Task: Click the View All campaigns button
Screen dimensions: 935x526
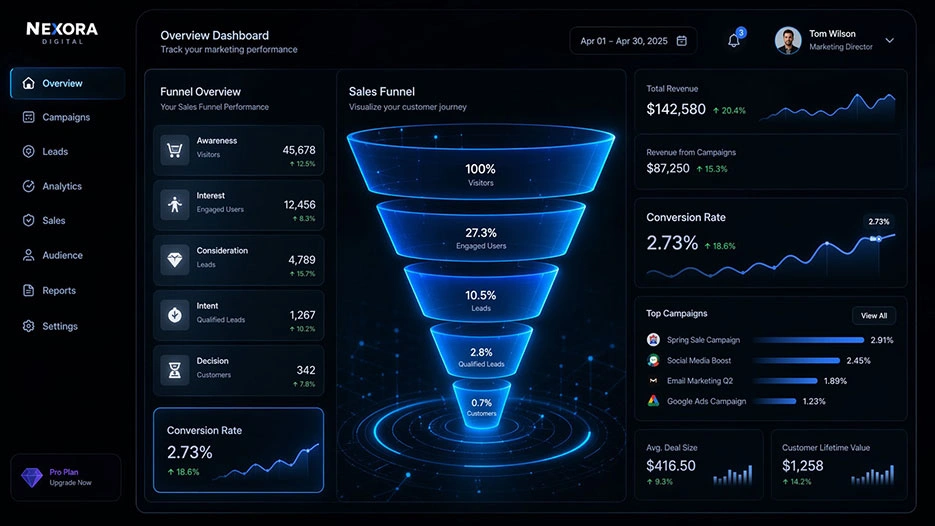Action: click(x=874, y=315)
